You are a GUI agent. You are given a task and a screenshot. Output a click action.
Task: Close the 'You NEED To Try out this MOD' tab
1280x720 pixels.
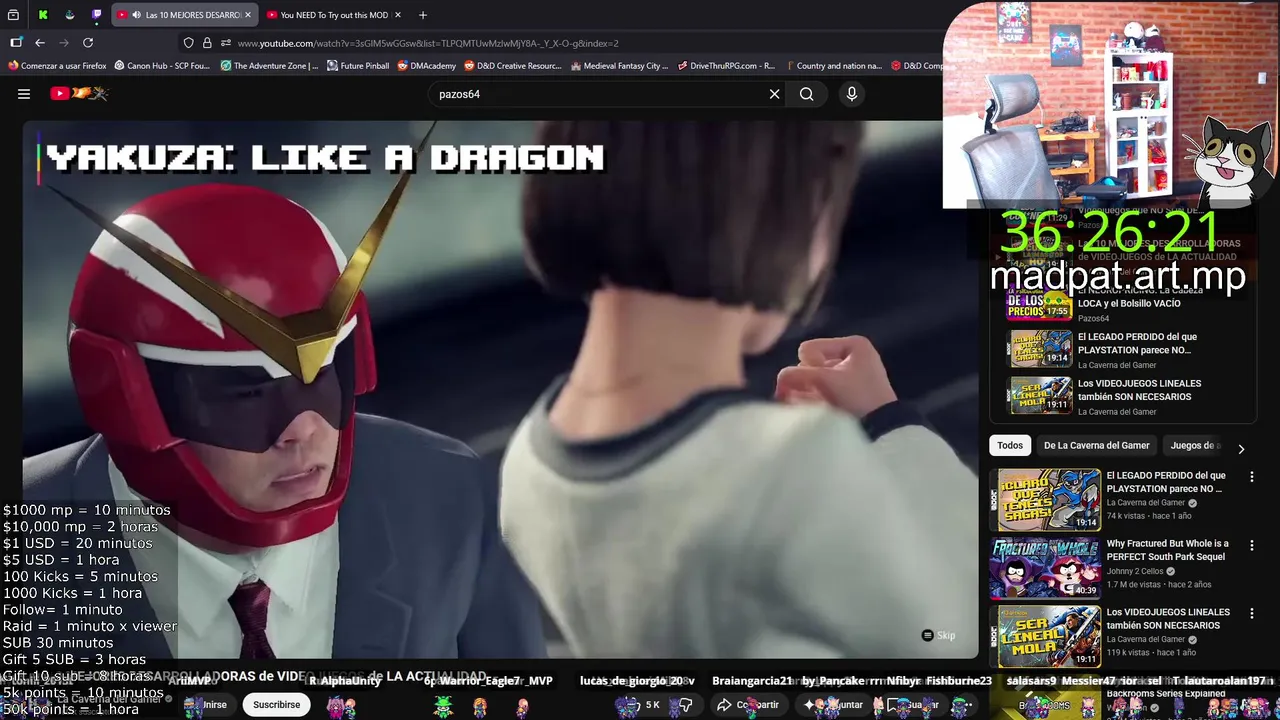(x=398, y=15)
